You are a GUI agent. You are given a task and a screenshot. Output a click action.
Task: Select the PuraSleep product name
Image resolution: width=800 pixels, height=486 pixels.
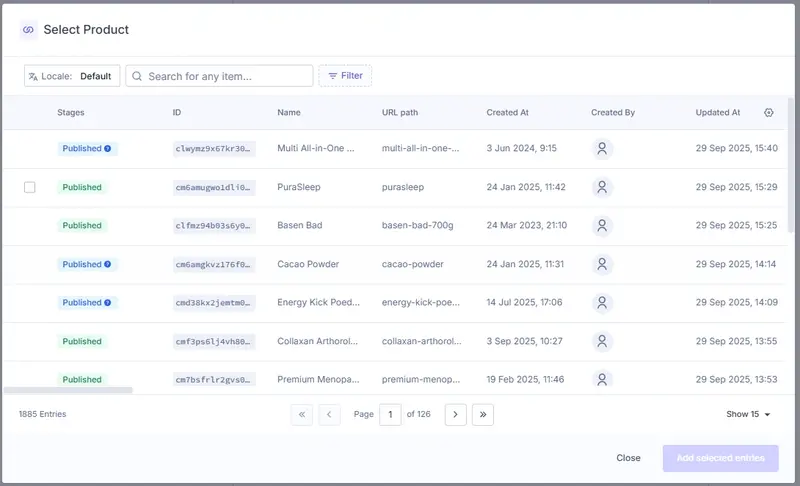point(298,187)
